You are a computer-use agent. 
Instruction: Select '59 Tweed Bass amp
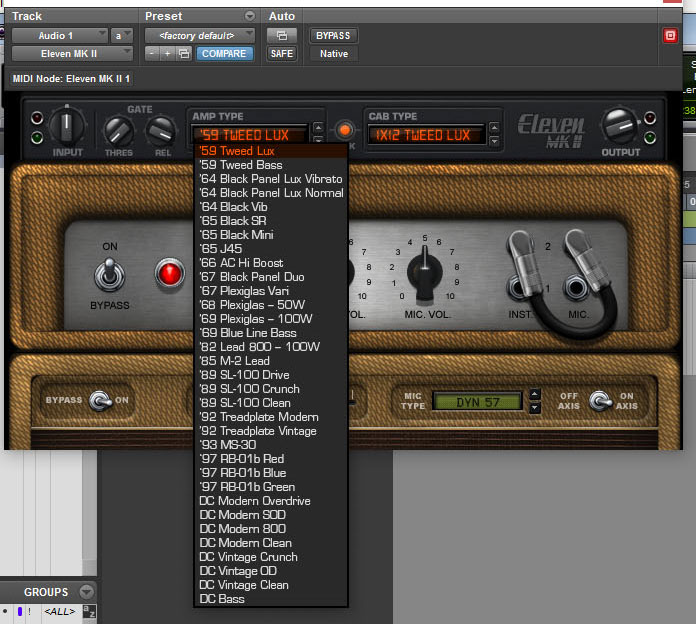[x=271, y=165]
